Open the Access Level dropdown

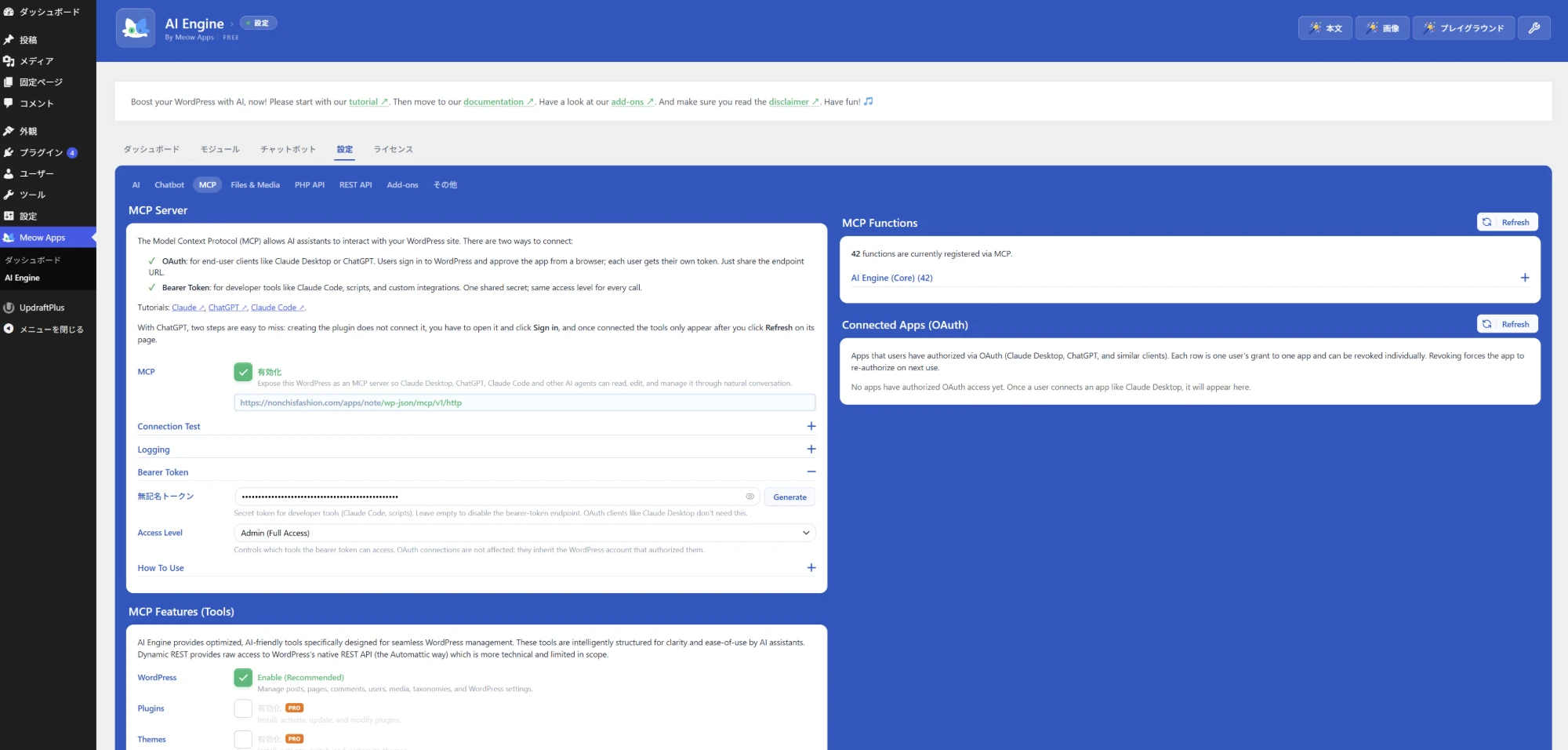524,533
